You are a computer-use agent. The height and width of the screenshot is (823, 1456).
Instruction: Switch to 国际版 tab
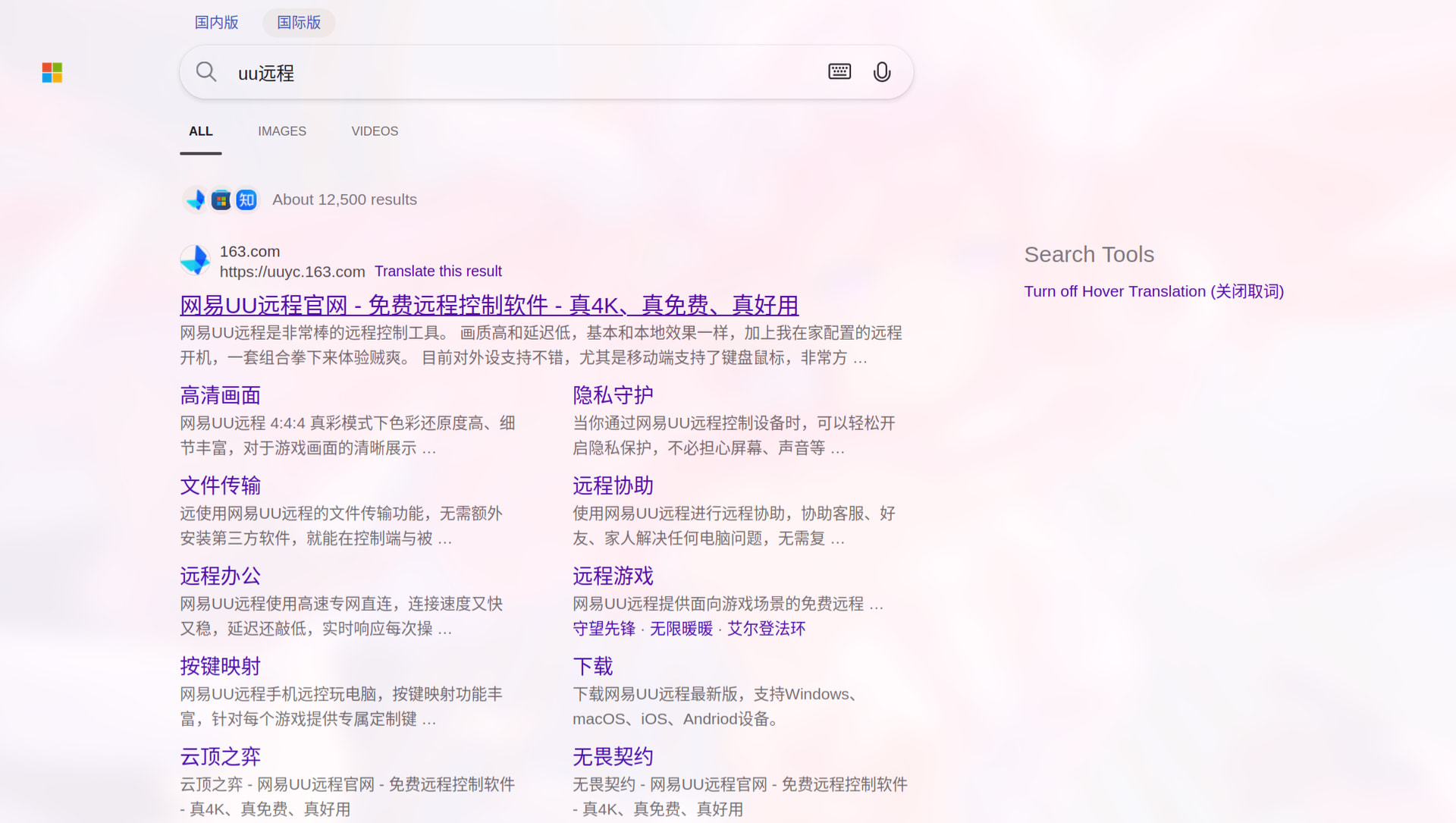pos(299,22)
